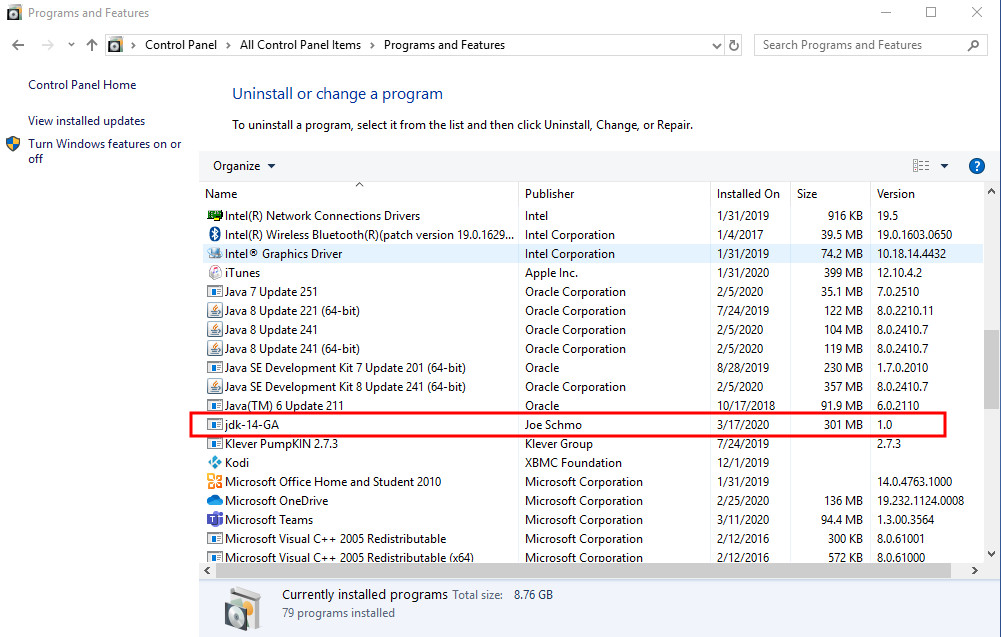1001x637 pixels.
Task: Click the Klever Group publisher cell
Action: click(x=559, y=444)
